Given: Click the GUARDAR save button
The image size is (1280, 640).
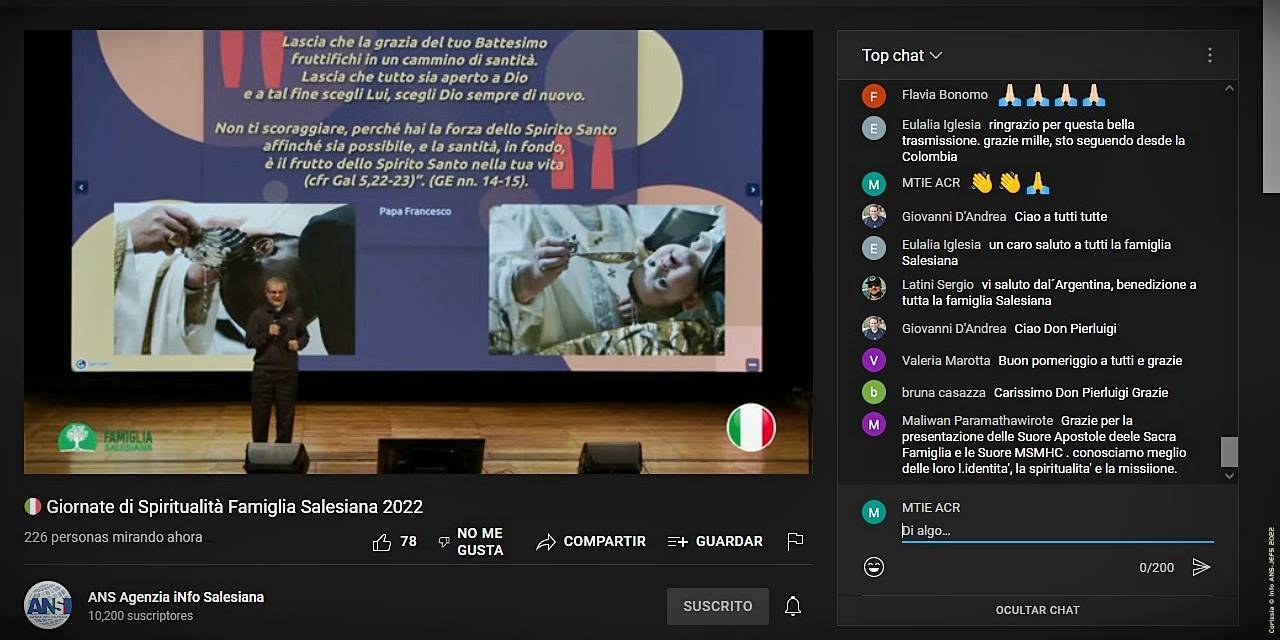Looking at the screenshot, I should point(715,542).
